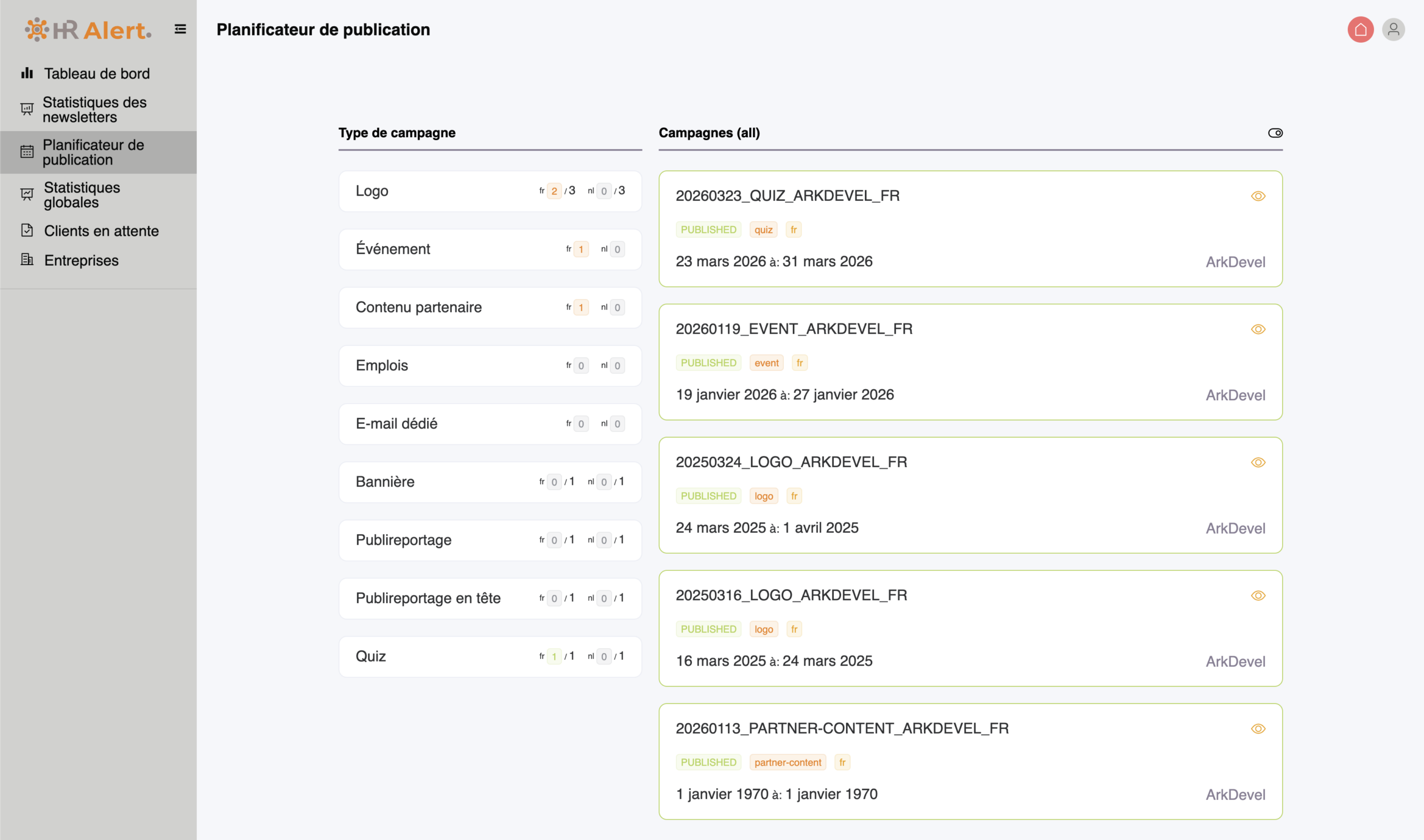This screenshot has height=840, width=1424.
Task: Collapse the sidebar with hamburger icon
Action: pyautogui.click(x=180, y=29)
